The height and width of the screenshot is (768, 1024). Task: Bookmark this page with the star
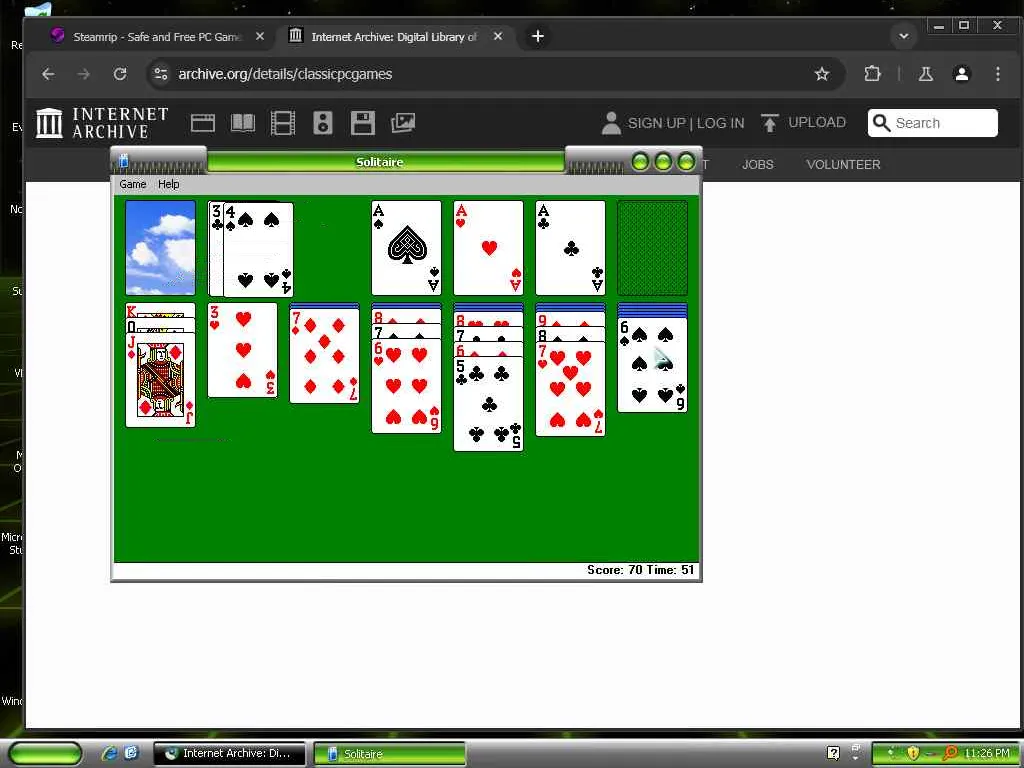[x=822, y=74]
